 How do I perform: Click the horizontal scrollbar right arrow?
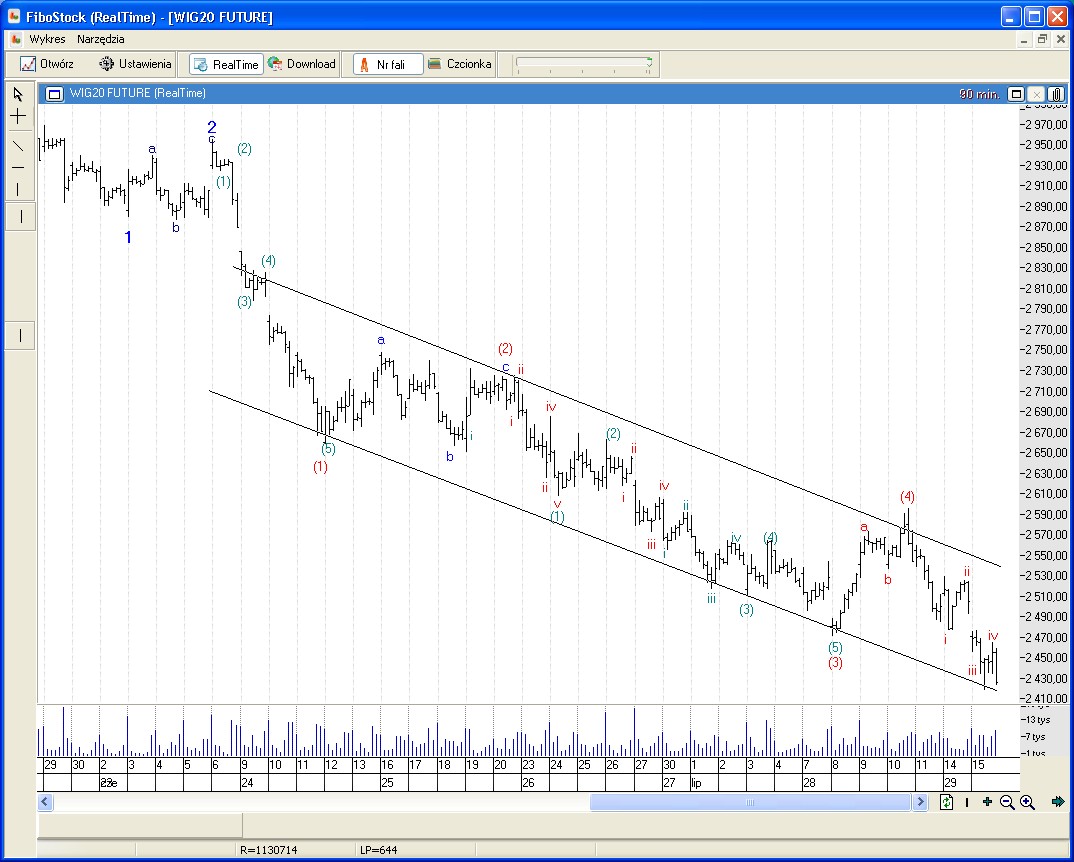point(920,802)
